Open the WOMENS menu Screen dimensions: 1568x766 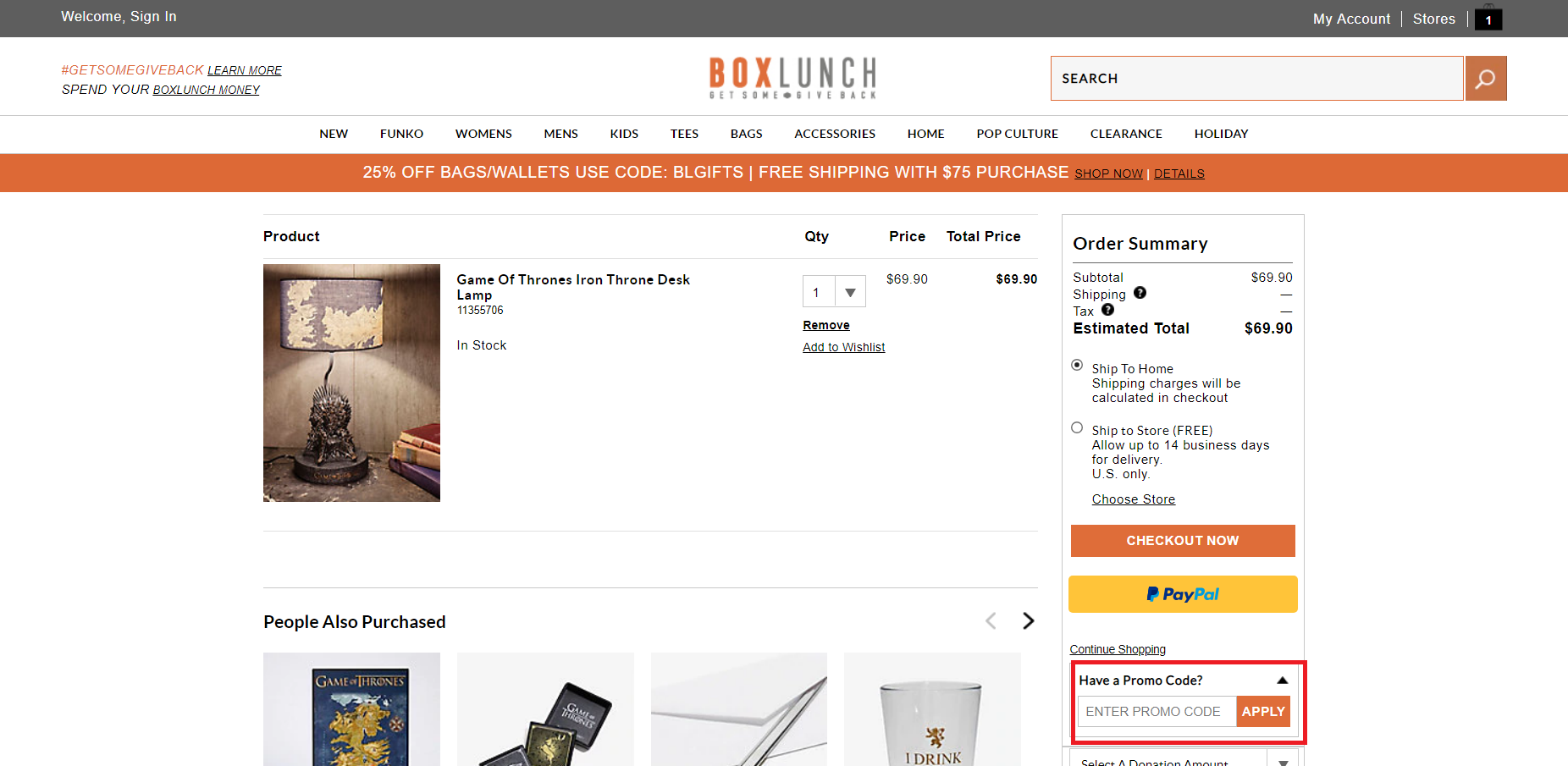point(483,134)
